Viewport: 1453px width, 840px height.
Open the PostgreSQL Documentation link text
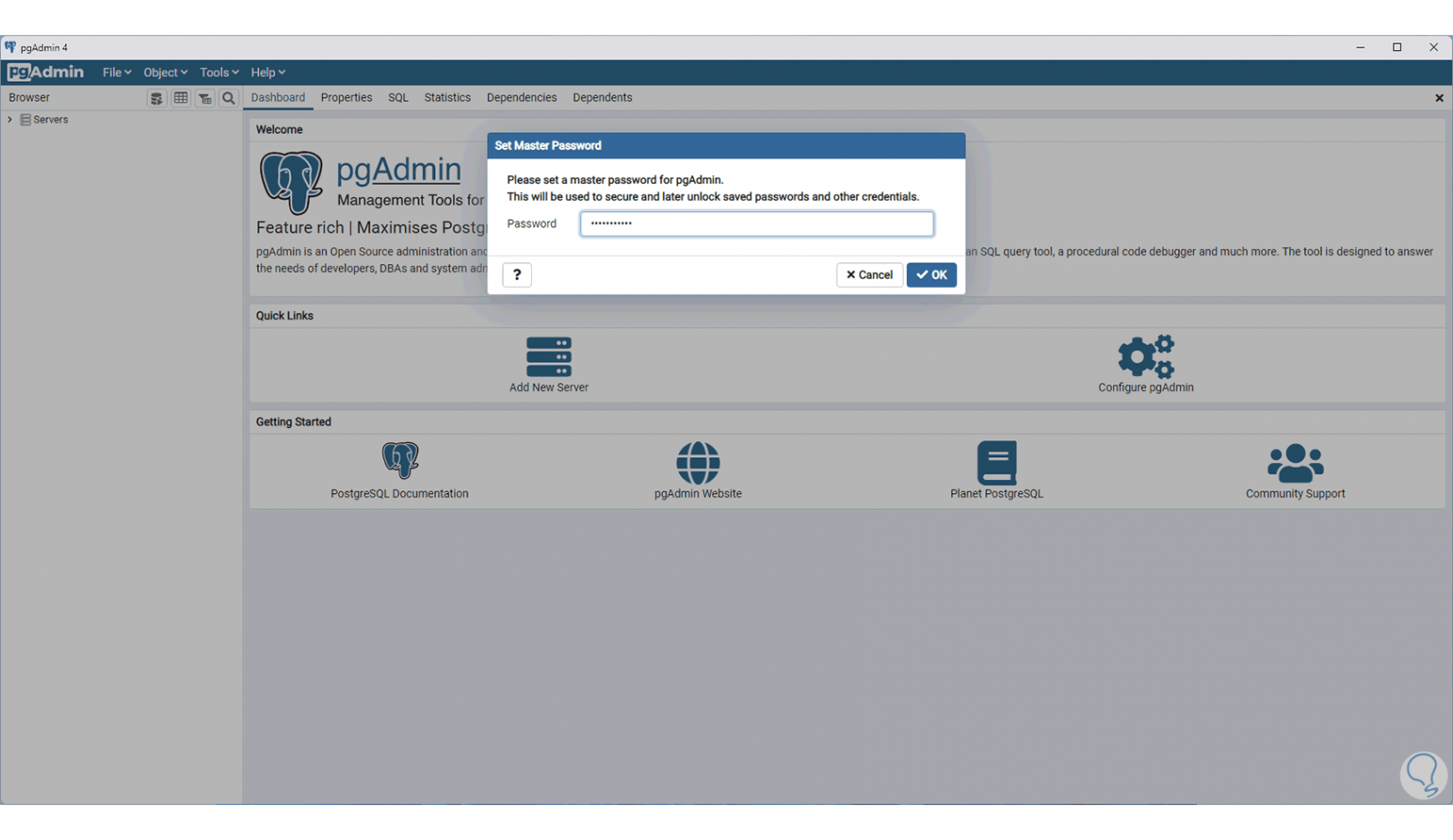pos(400,494)
